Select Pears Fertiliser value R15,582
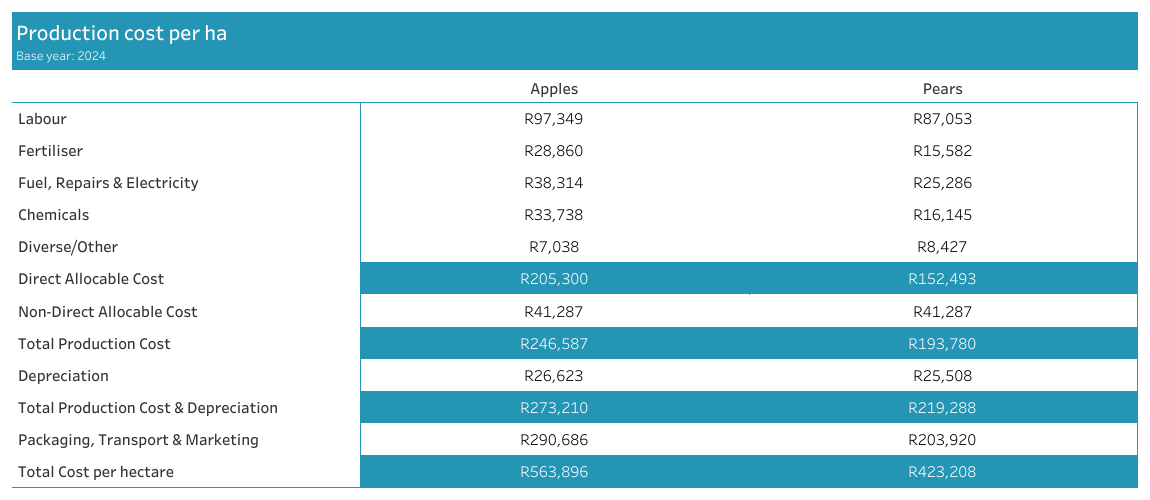The height and width of the screenshot is (500, 1150). click(x=942, y=151)
